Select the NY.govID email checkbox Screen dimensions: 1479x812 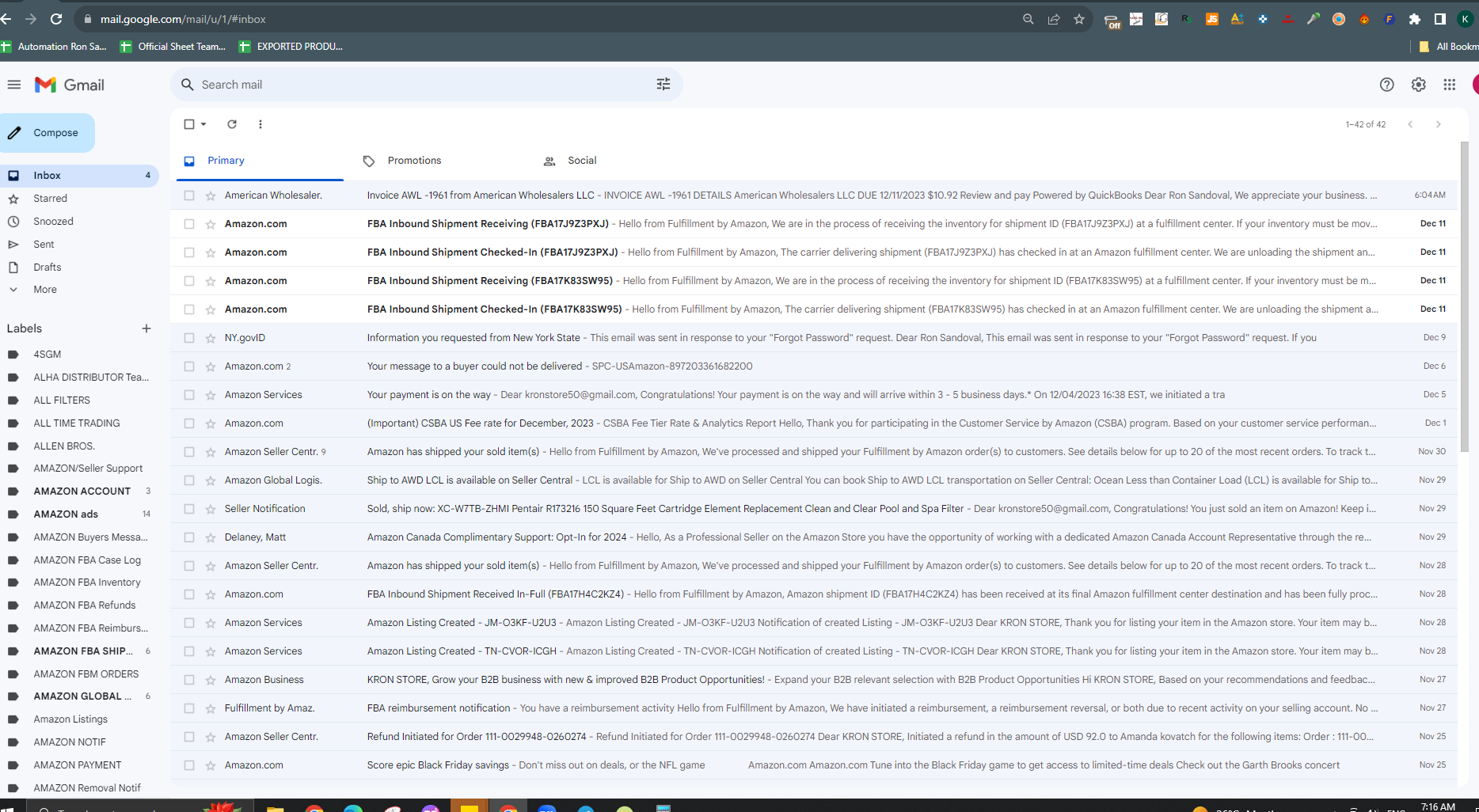pyautogui.click(x=189, y=338)
